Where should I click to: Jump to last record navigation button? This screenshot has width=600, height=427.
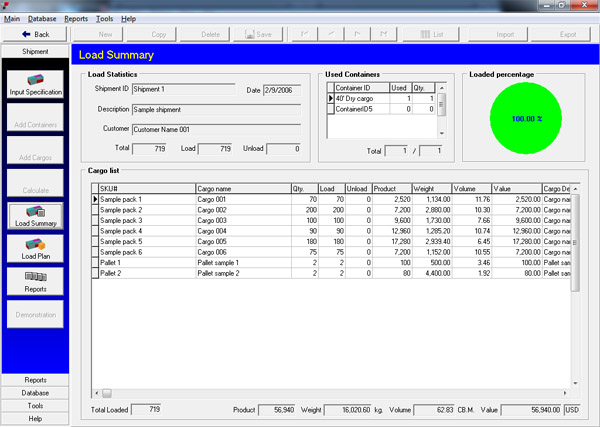pos(384,34)
